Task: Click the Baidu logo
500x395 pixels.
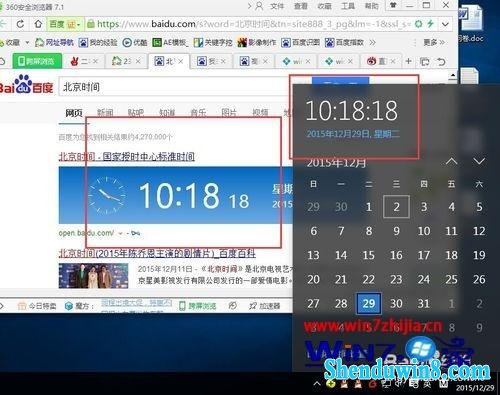Action: tap(27, 85)
